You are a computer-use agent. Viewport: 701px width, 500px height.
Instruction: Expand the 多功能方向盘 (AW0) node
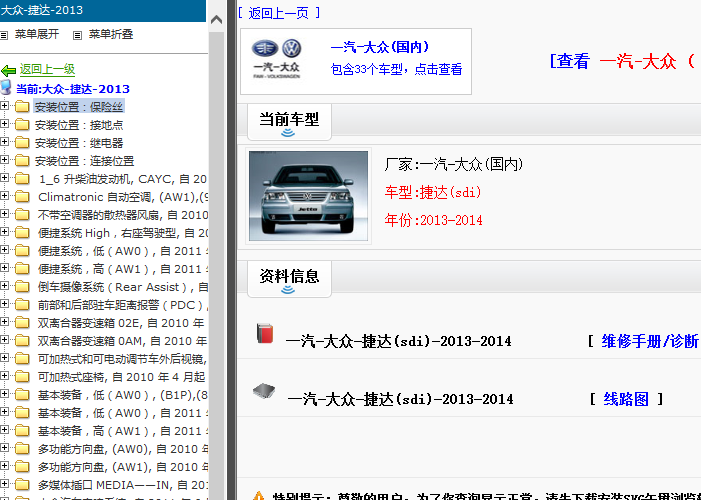coord(4,448)
